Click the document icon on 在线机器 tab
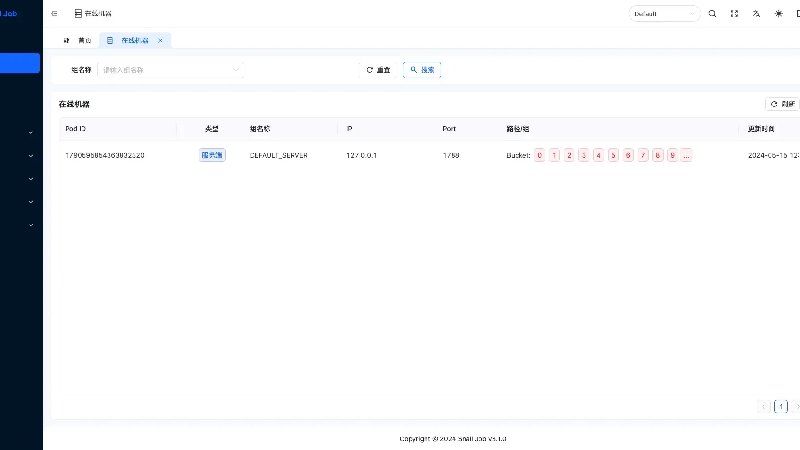800x450 pixels. click(110, 40)
